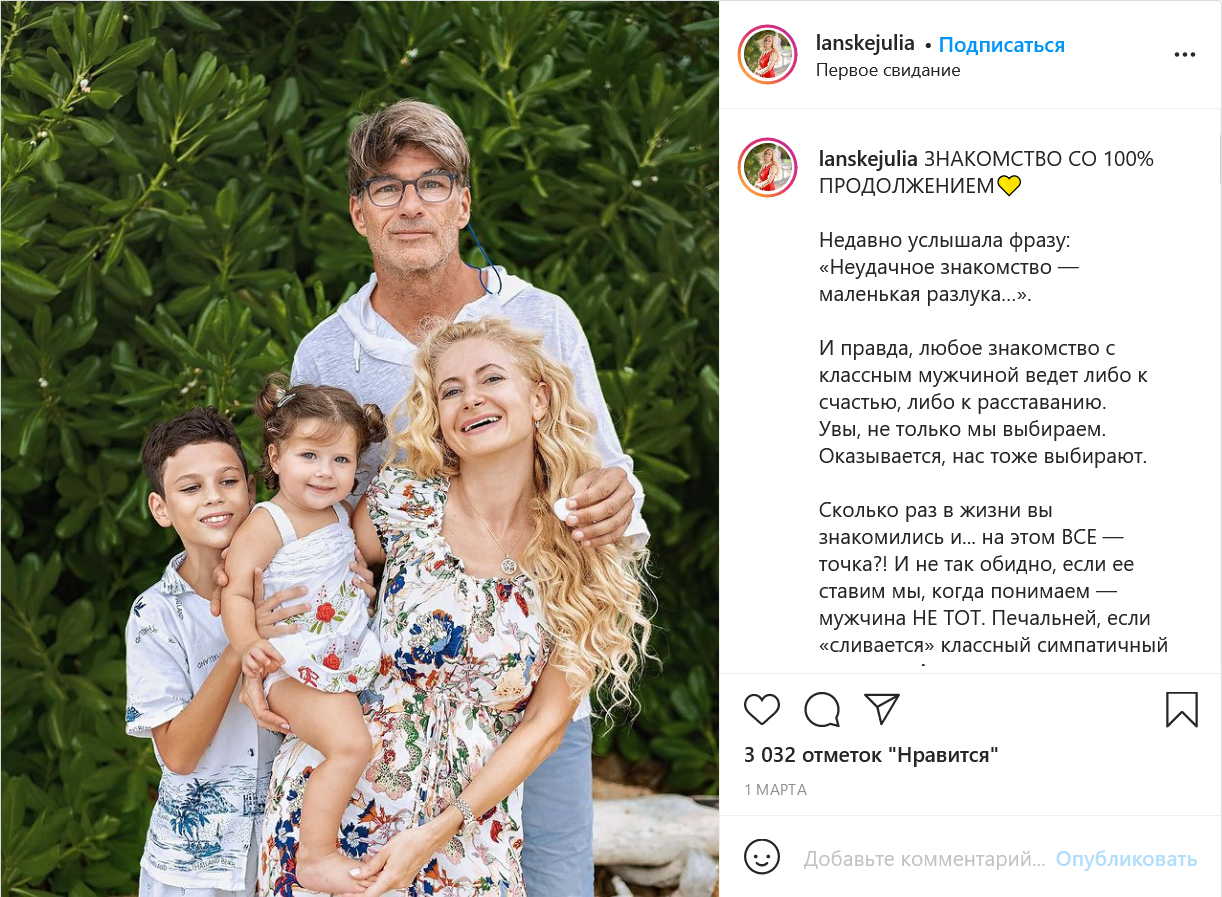Save post with bookmark icon
This screenshot has height=897, width=1222.
pyautogui.click(x=1182, y=709)
